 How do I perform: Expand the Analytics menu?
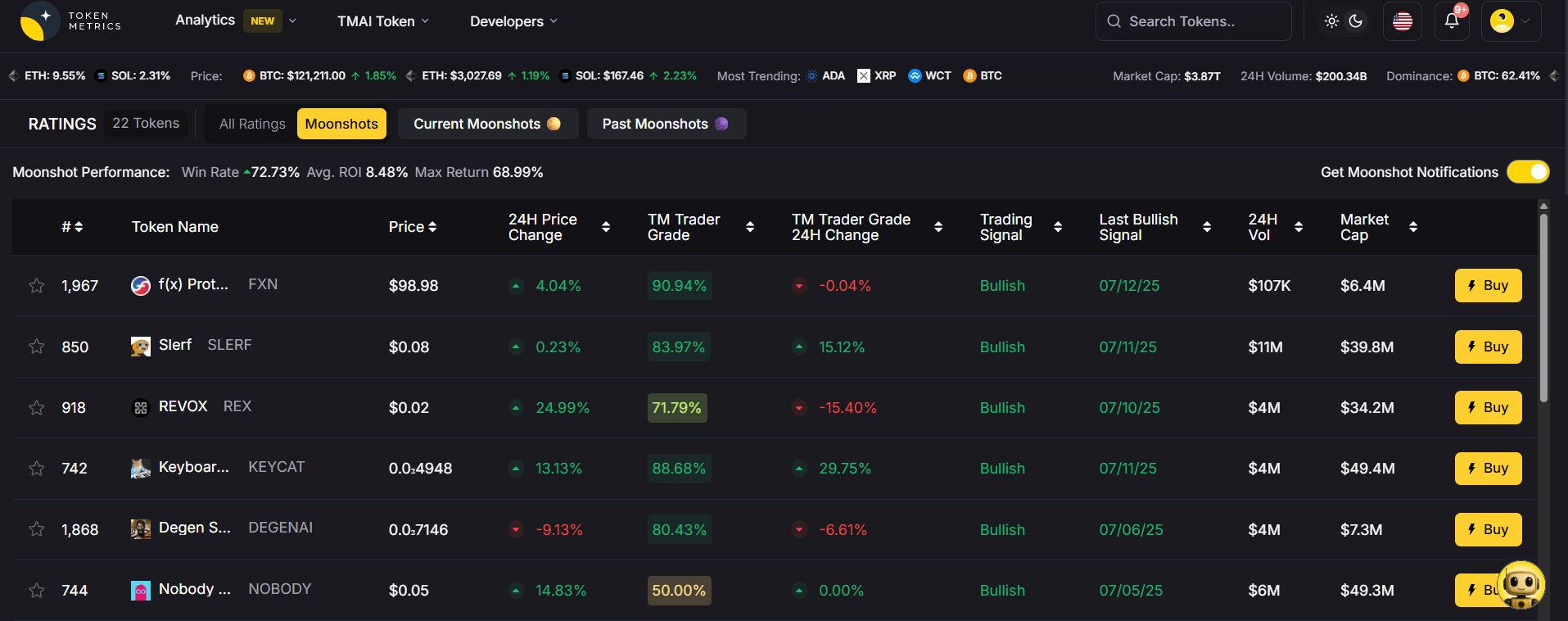click(236, 20)
